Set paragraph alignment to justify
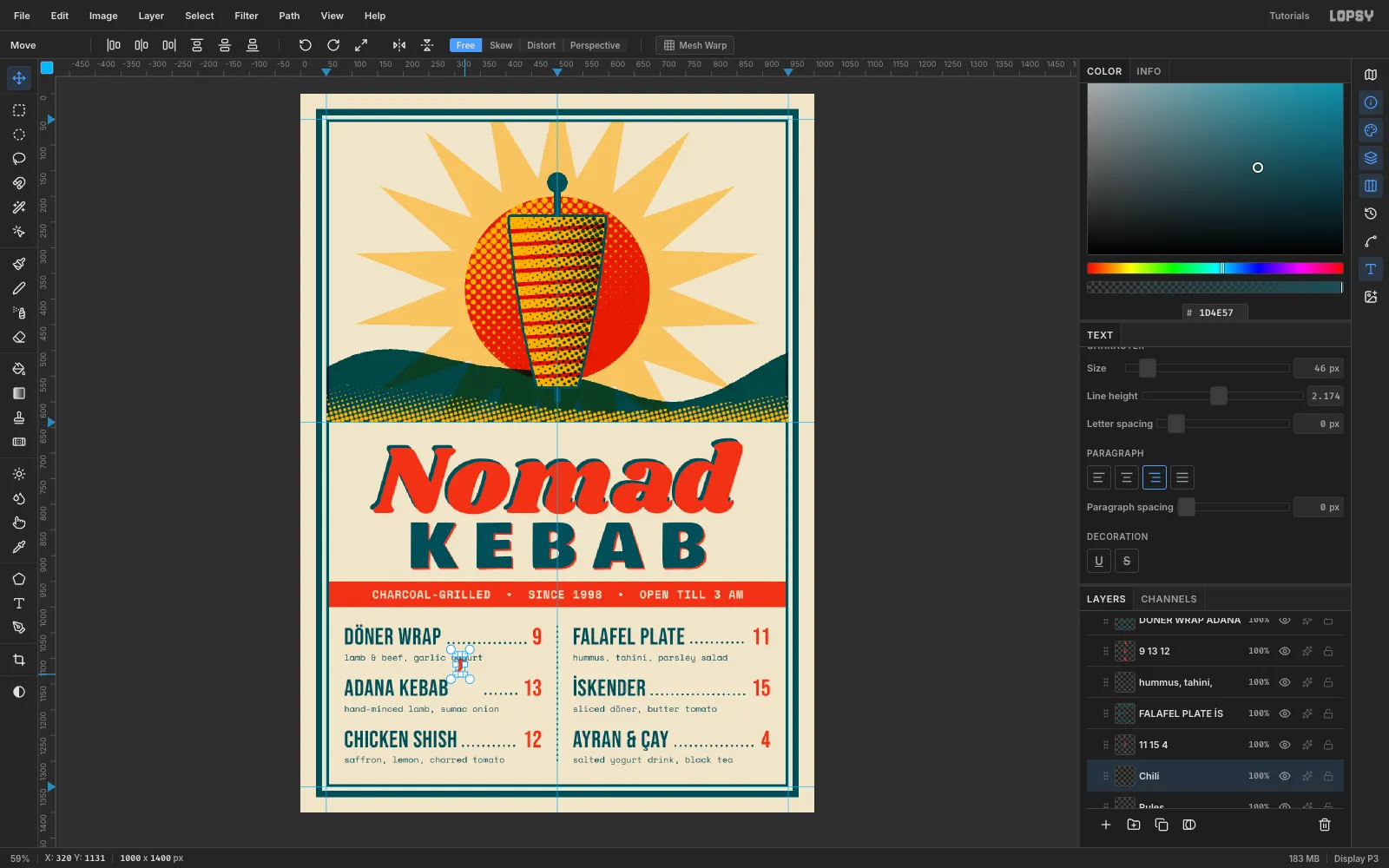 [1182, 477]
